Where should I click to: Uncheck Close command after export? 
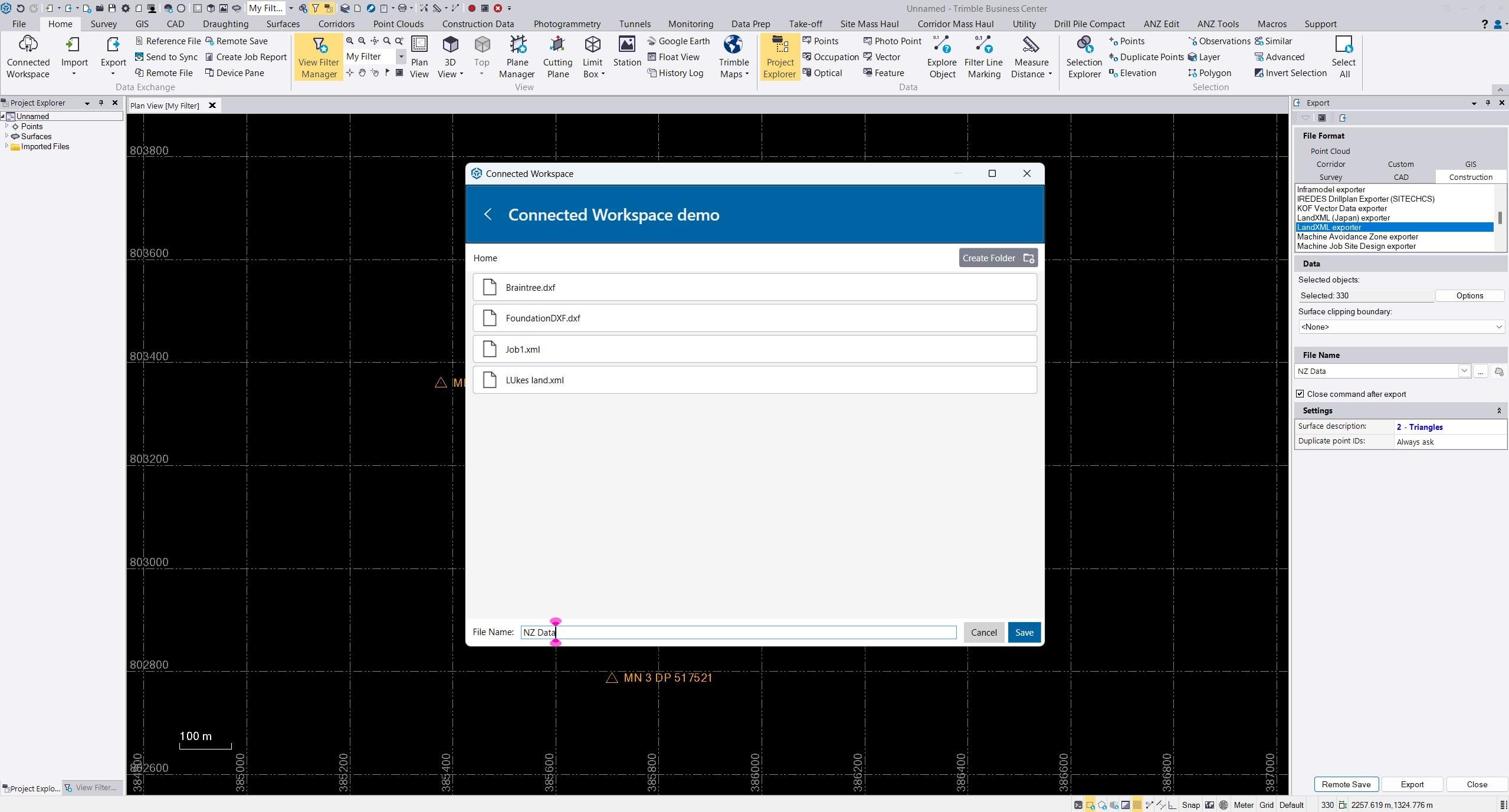1300,394
